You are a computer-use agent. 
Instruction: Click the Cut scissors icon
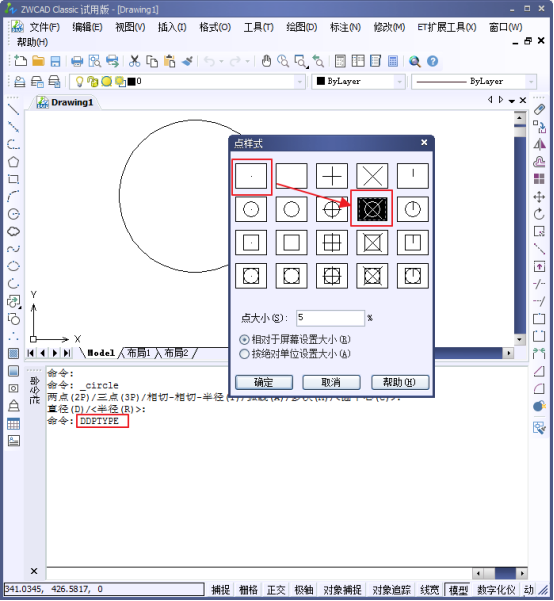point(134,61)
